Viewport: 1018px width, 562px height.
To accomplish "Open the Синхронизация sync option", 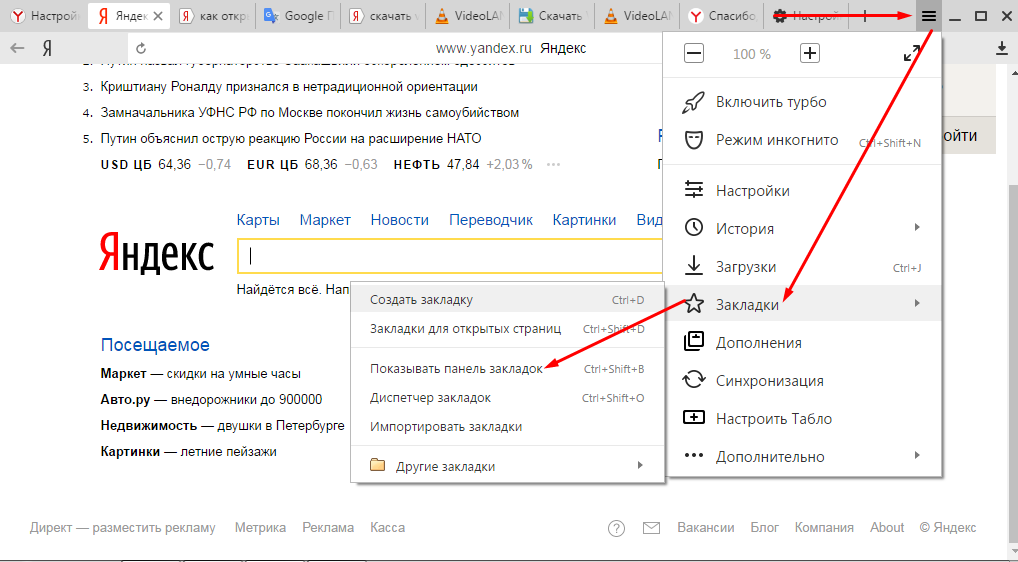I will [x=769, y=381].
